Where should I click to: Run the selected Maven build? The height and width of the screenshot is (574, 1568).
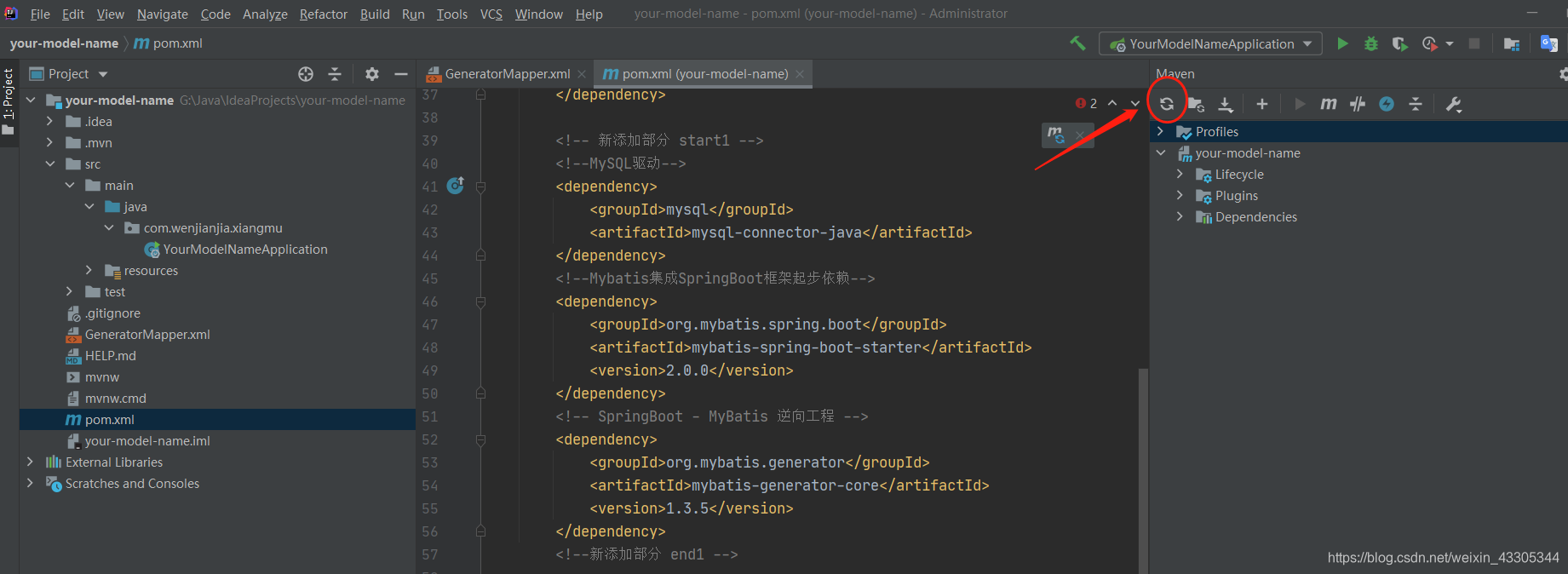pos(1300,104)
